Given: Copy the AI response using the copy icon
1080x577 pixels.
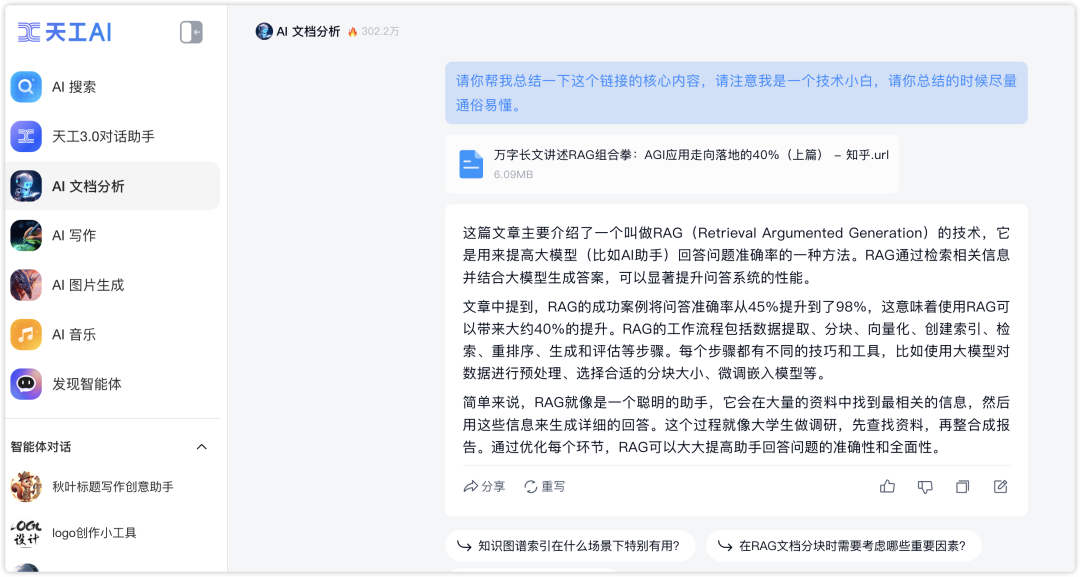Looking at the screenshot, I should [x=962, y=486].
